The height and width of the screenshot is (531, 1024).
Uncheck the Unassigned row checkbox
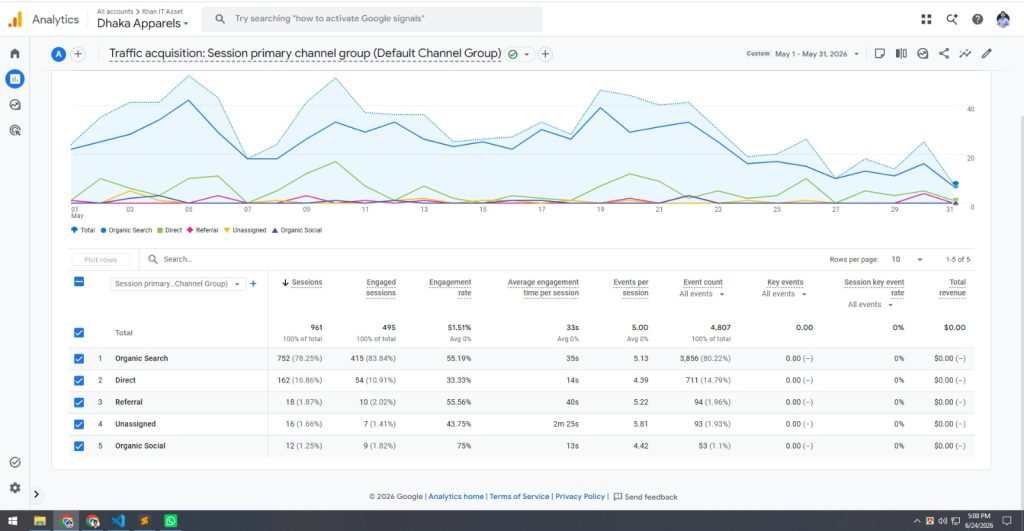pos(79,424)
